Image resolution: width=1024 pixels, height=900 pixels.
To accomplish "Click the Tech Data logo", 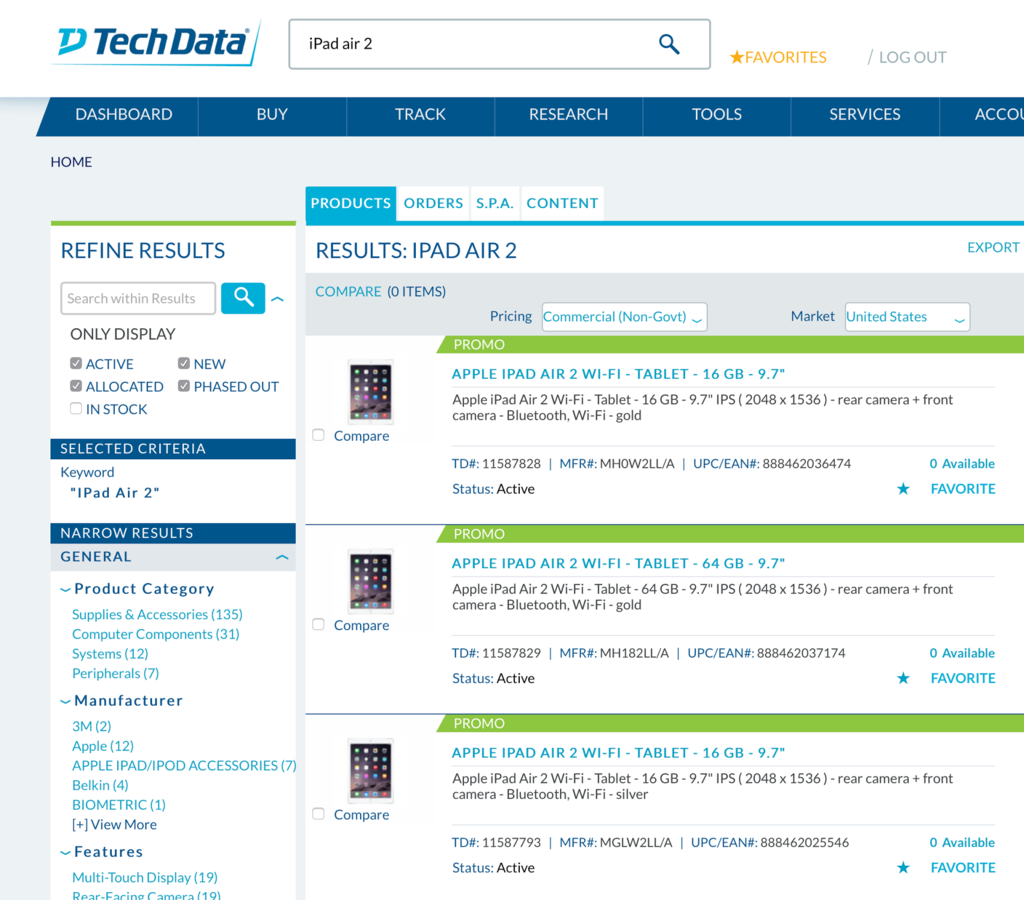I will point(156,42).
